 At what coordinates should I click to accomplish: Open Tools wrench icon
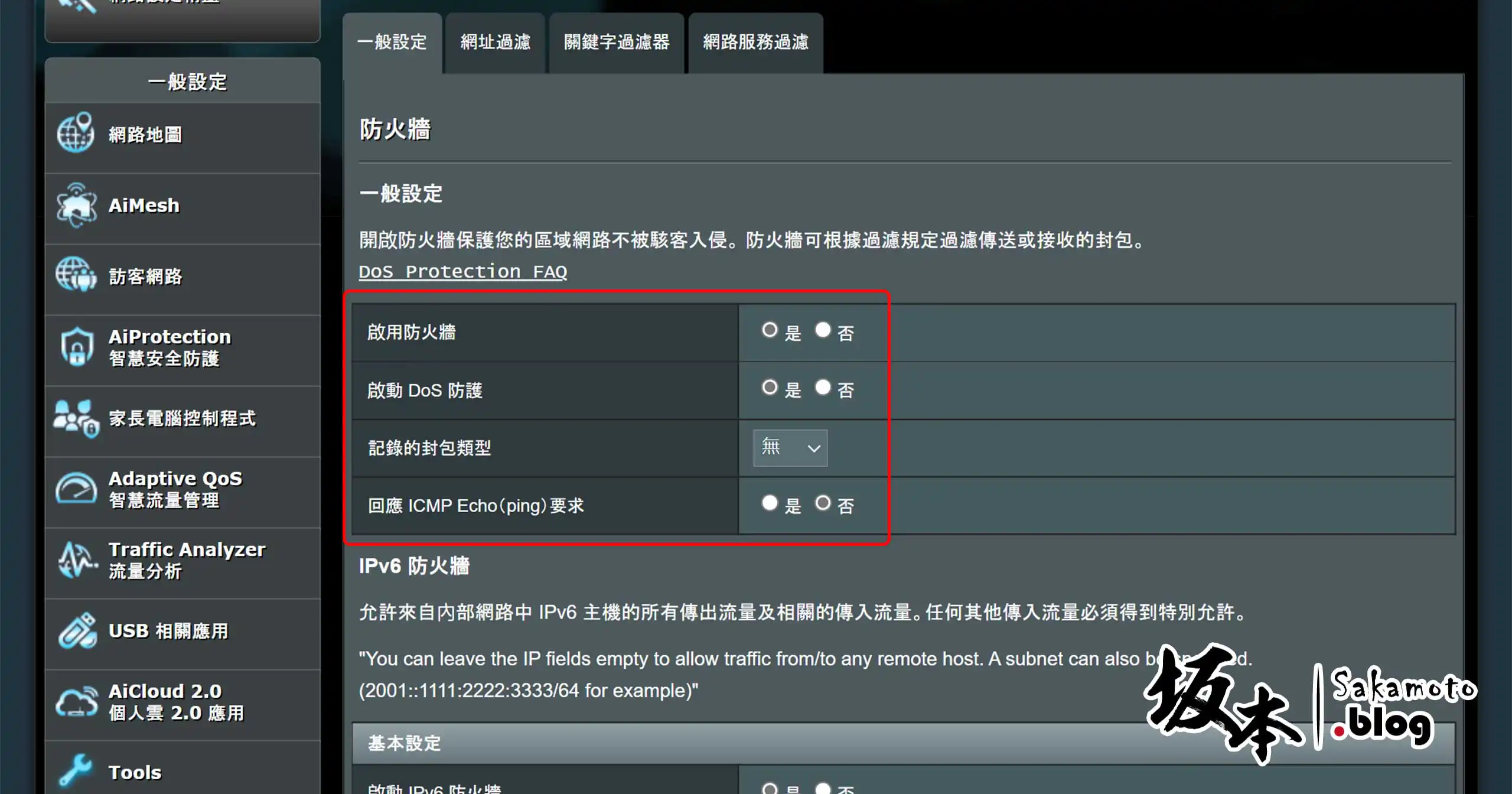[76, 770]
